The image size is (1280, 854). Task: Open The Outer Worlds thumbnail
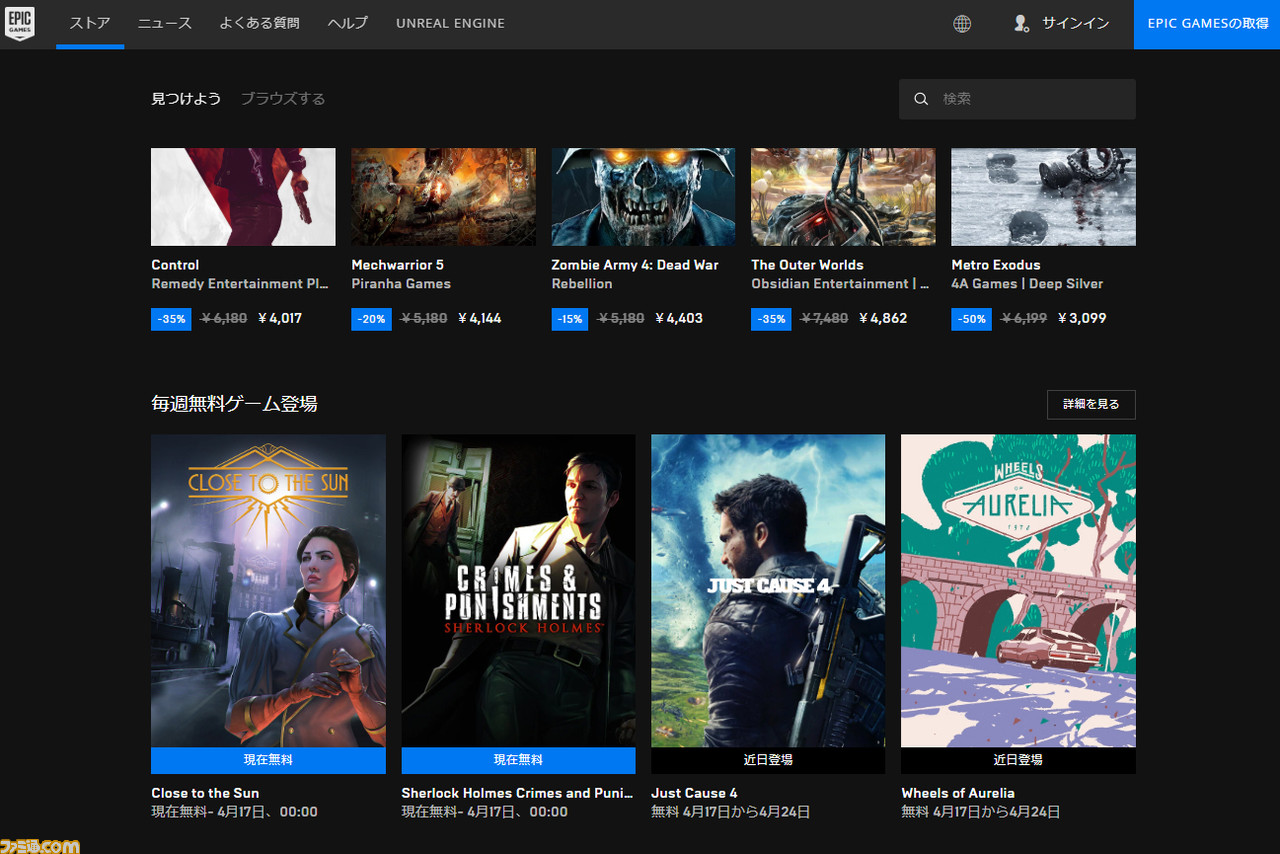pyautogui.click(x=843, y=197)
